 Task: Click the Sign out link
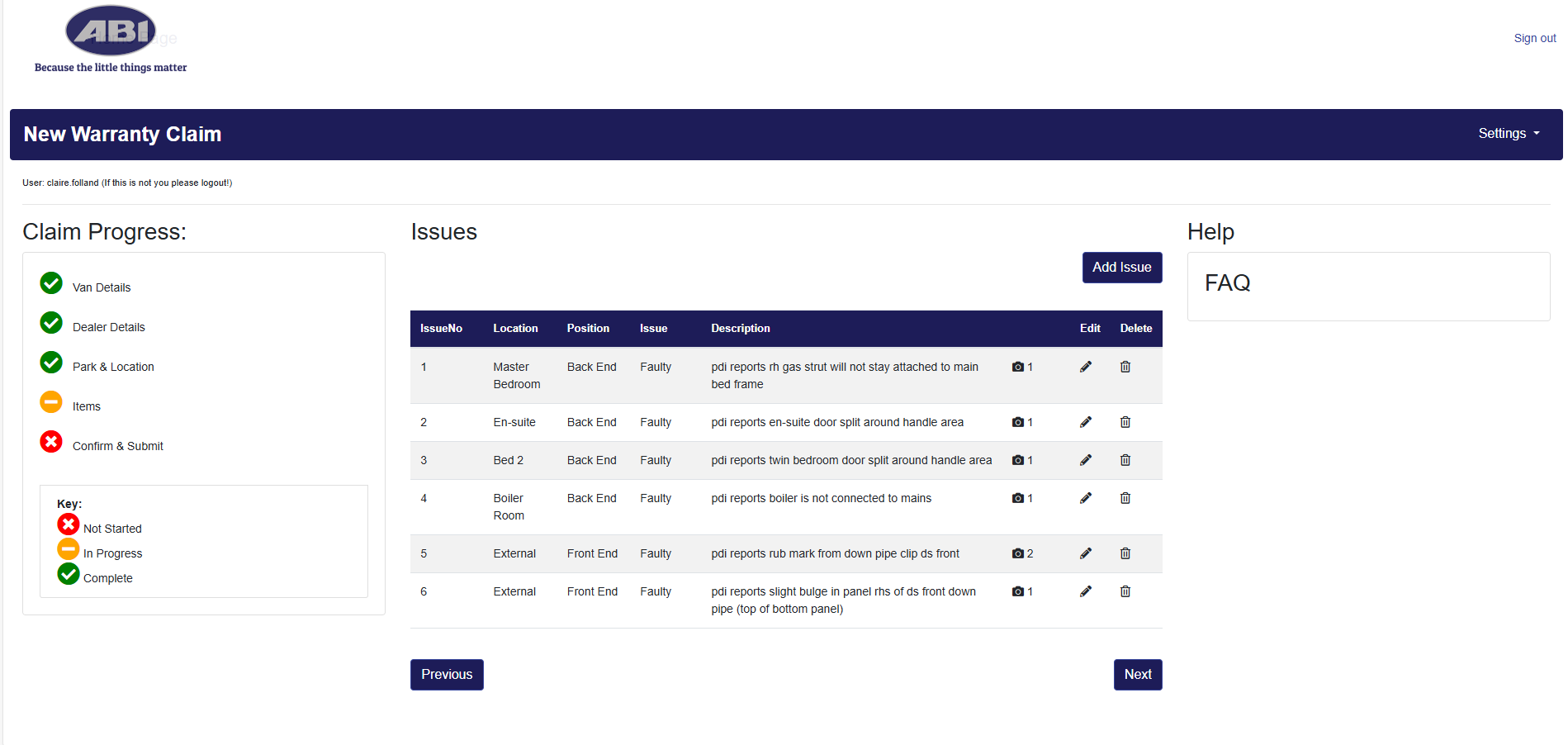(x=1534, y=38)
